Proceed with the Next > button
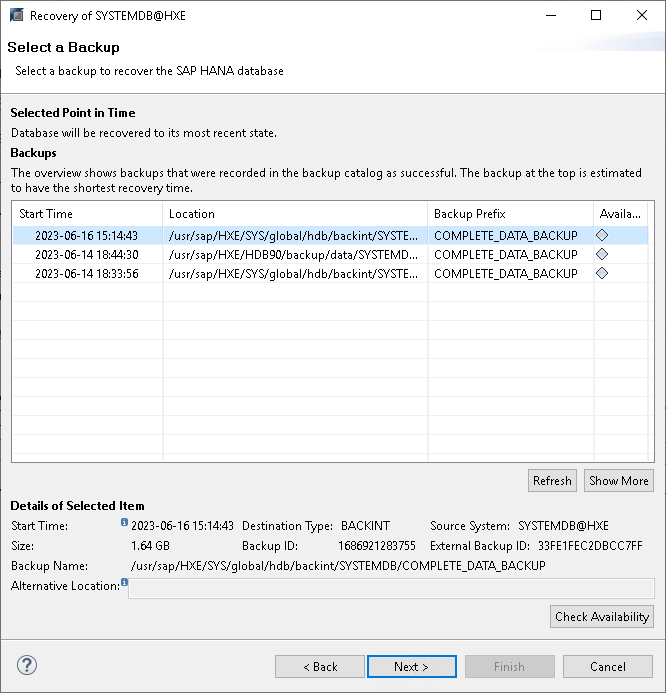666x693 pixels. pos(412,666)
